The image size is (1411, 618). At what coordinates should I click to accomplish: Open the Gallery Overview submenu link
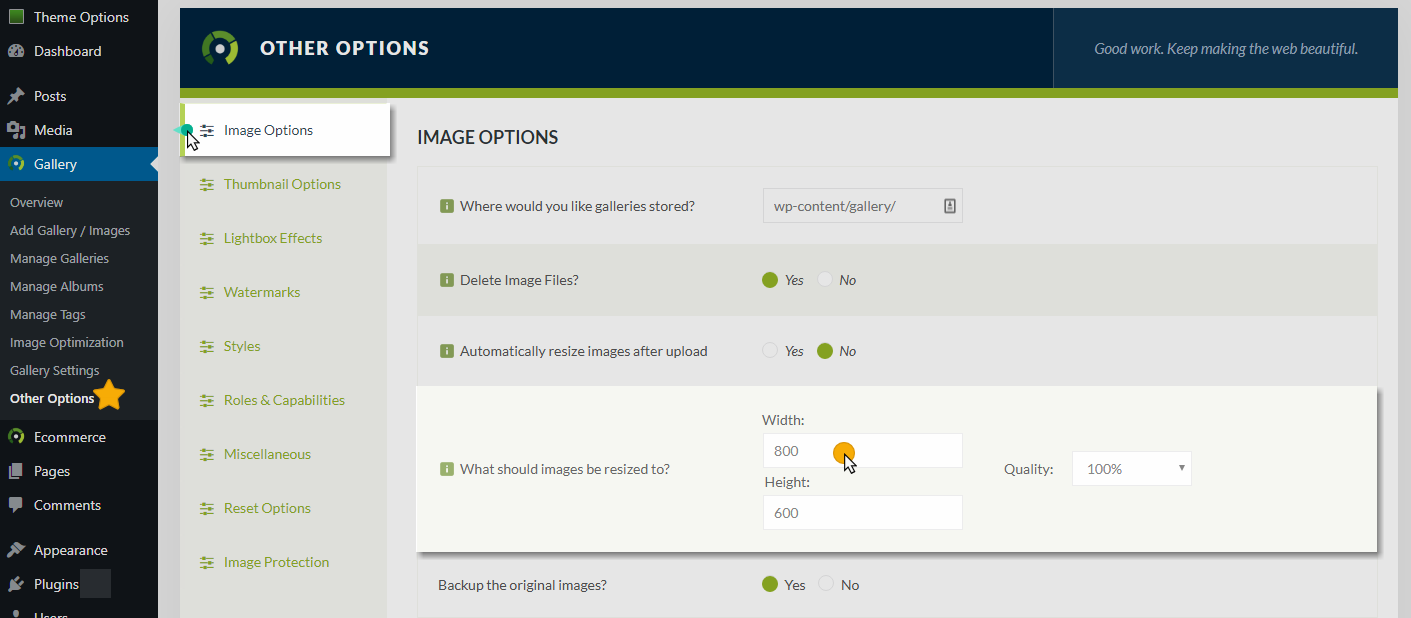[x=36, y=202]
